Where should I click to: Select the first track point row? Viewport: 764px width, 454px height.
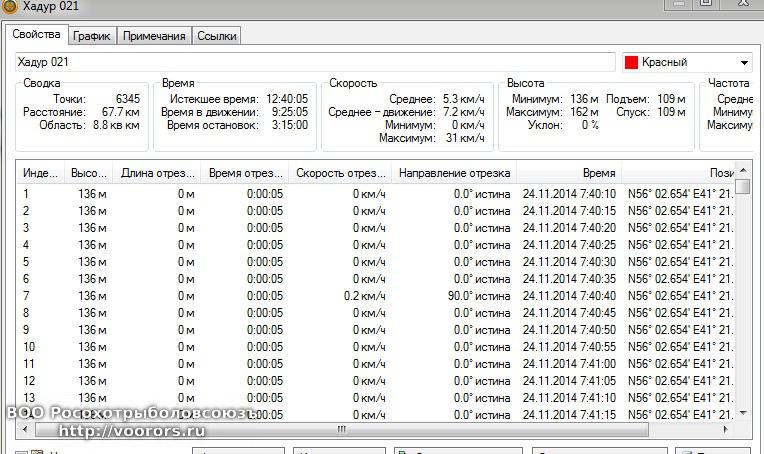300,193
